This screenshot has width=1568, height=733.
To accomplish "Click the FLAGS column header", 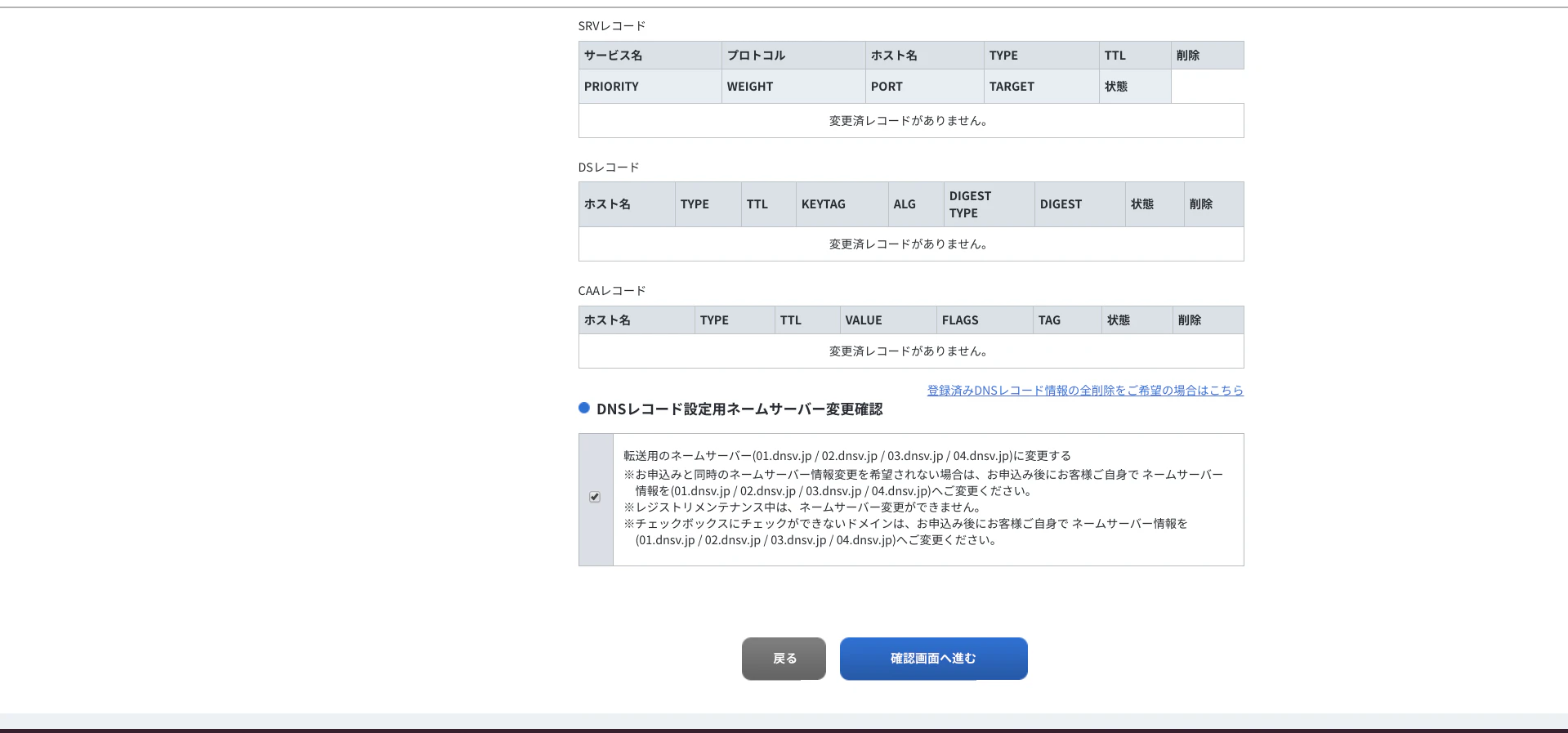I will click(x=985, y=320).
